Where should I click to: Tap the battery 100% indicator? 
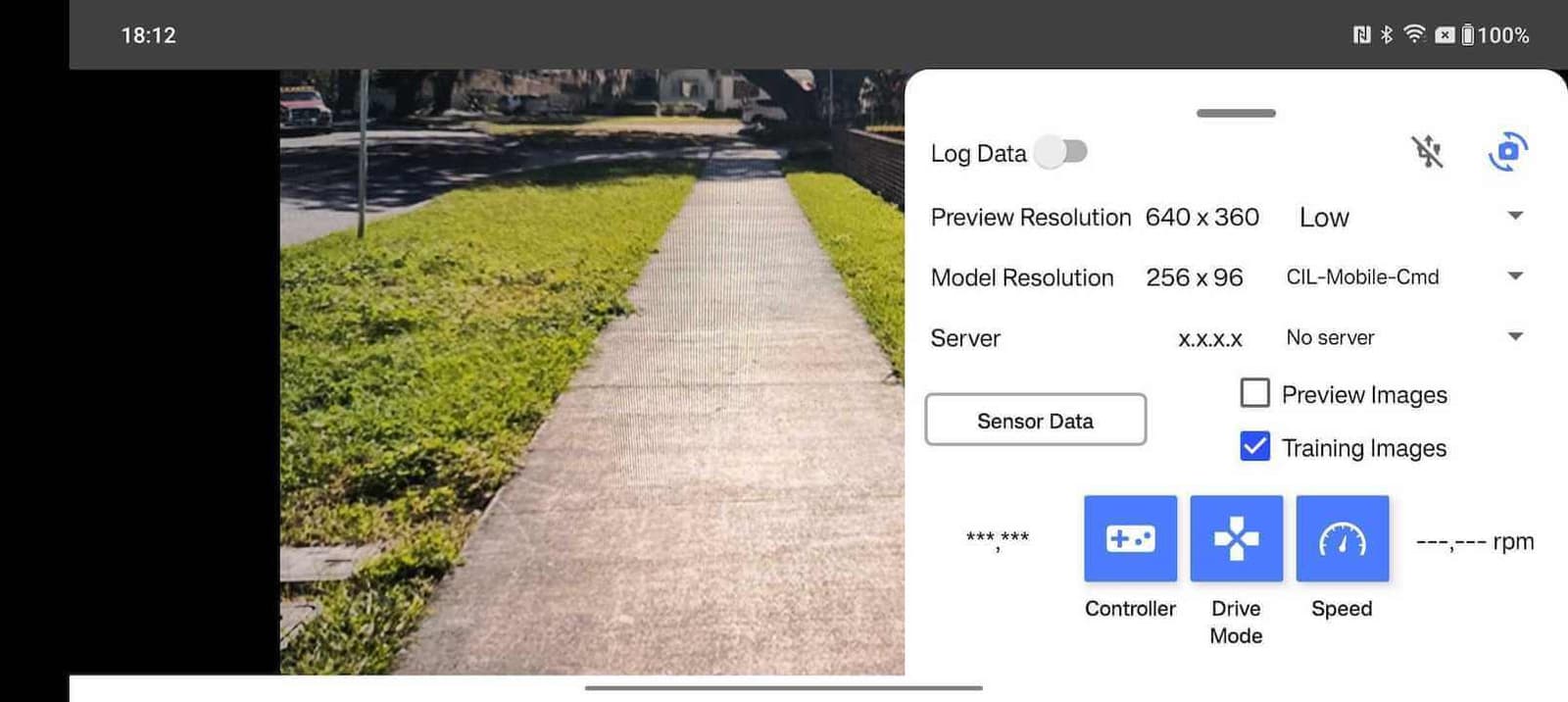tap(1494, 35)
